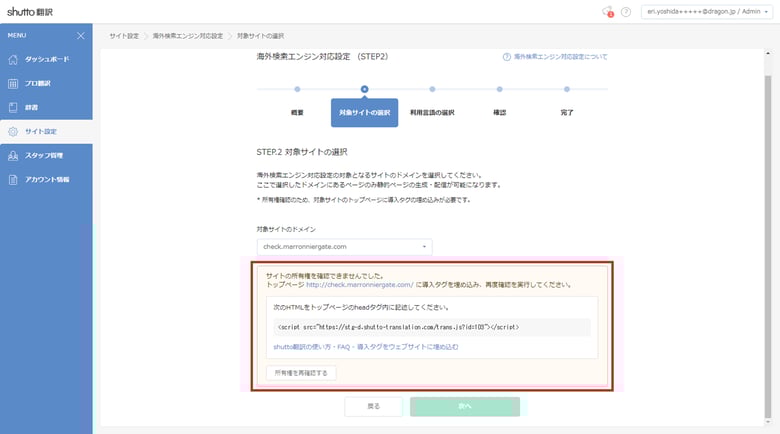Viewport: 780px width, 434px height.
Task: Click the shutto 翻訳 logo
Action: click(x=30, y=11)
